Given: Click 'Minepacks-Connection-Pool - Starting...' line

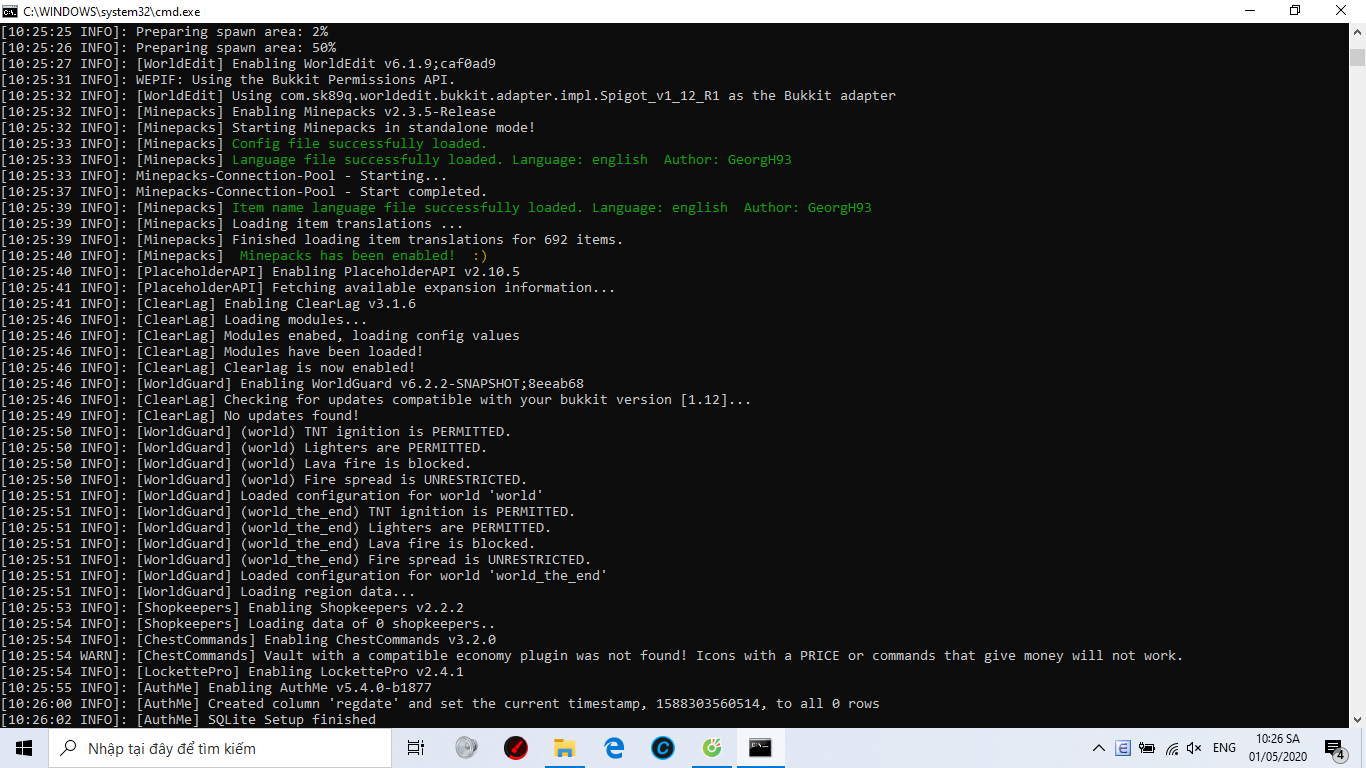Looking at the screenshot, I should click(x=224, y=176).
